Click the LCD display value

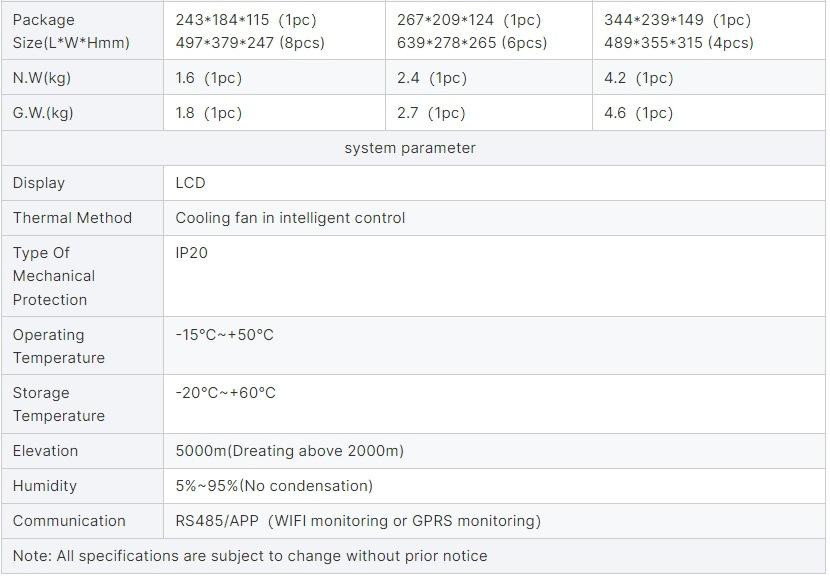click(190, 183)
